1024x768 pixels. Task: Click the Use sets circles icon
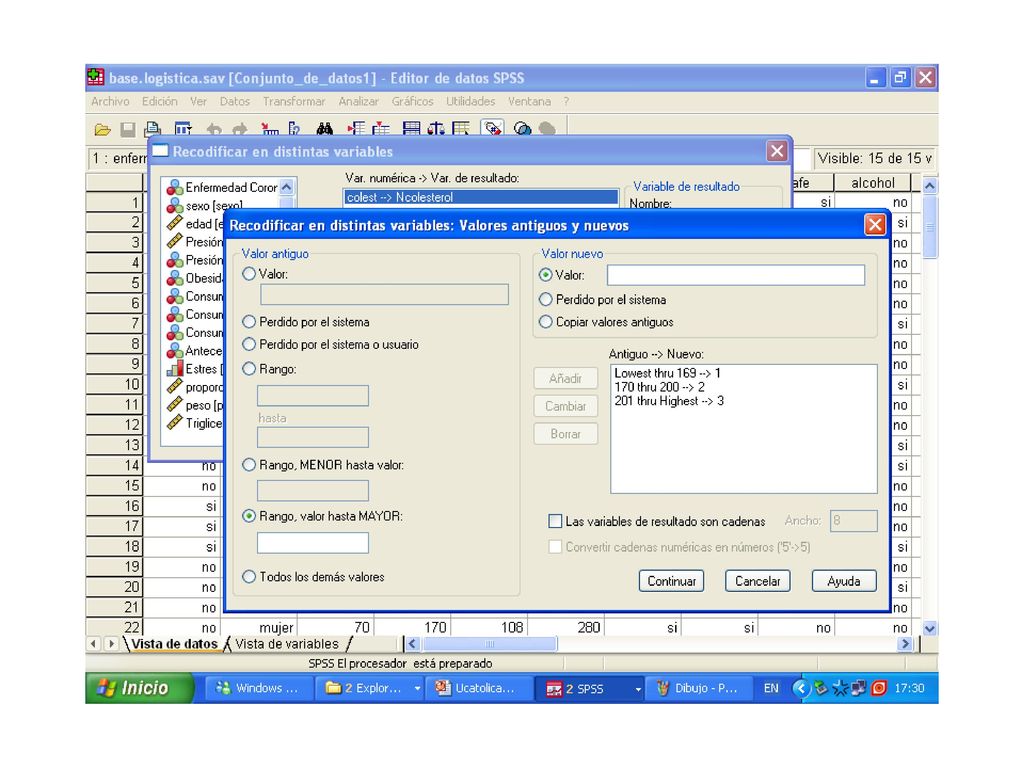[522, 129]
